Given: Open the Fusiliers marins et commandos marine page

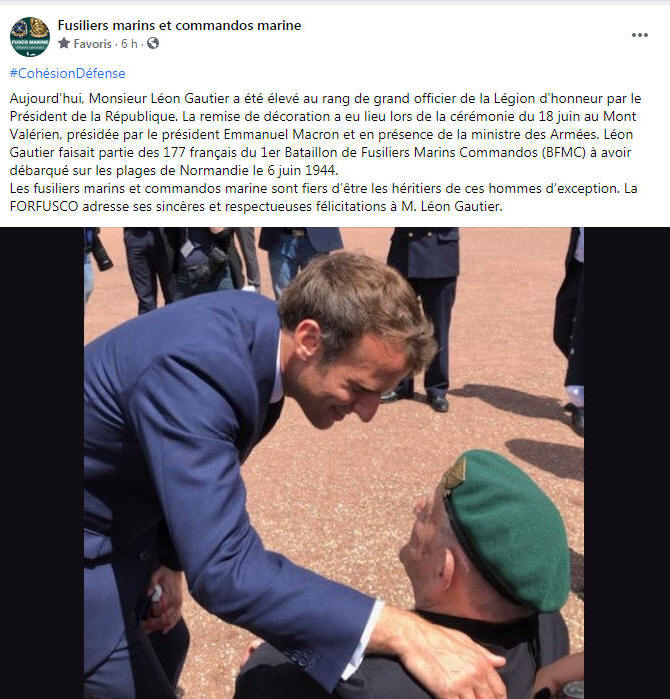Looking at the screenshot, I should 179,25.
